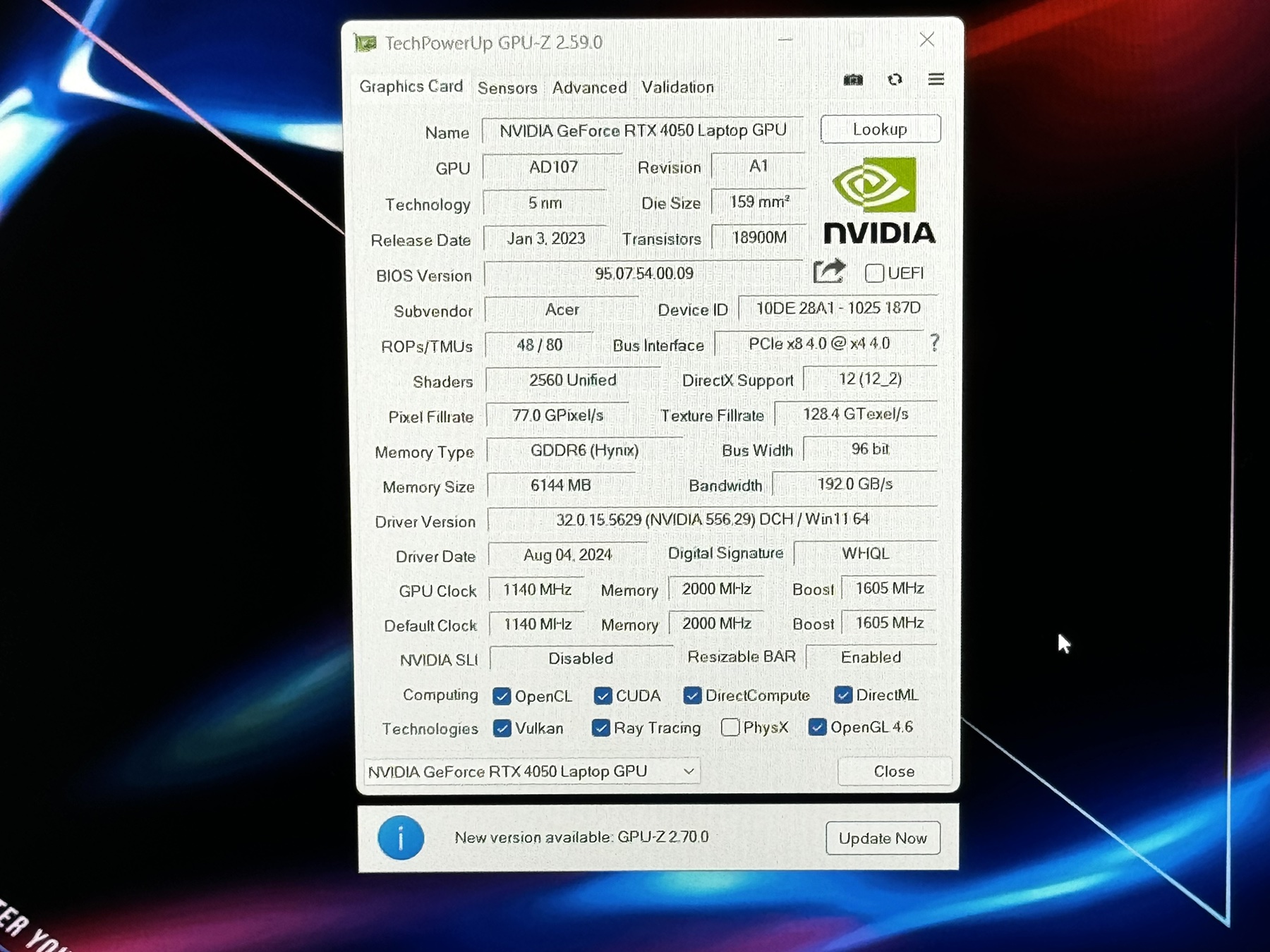Viewport: 1270px width, 952px height.
Task: Click the Bus Interface question mark
Action: 935,343
